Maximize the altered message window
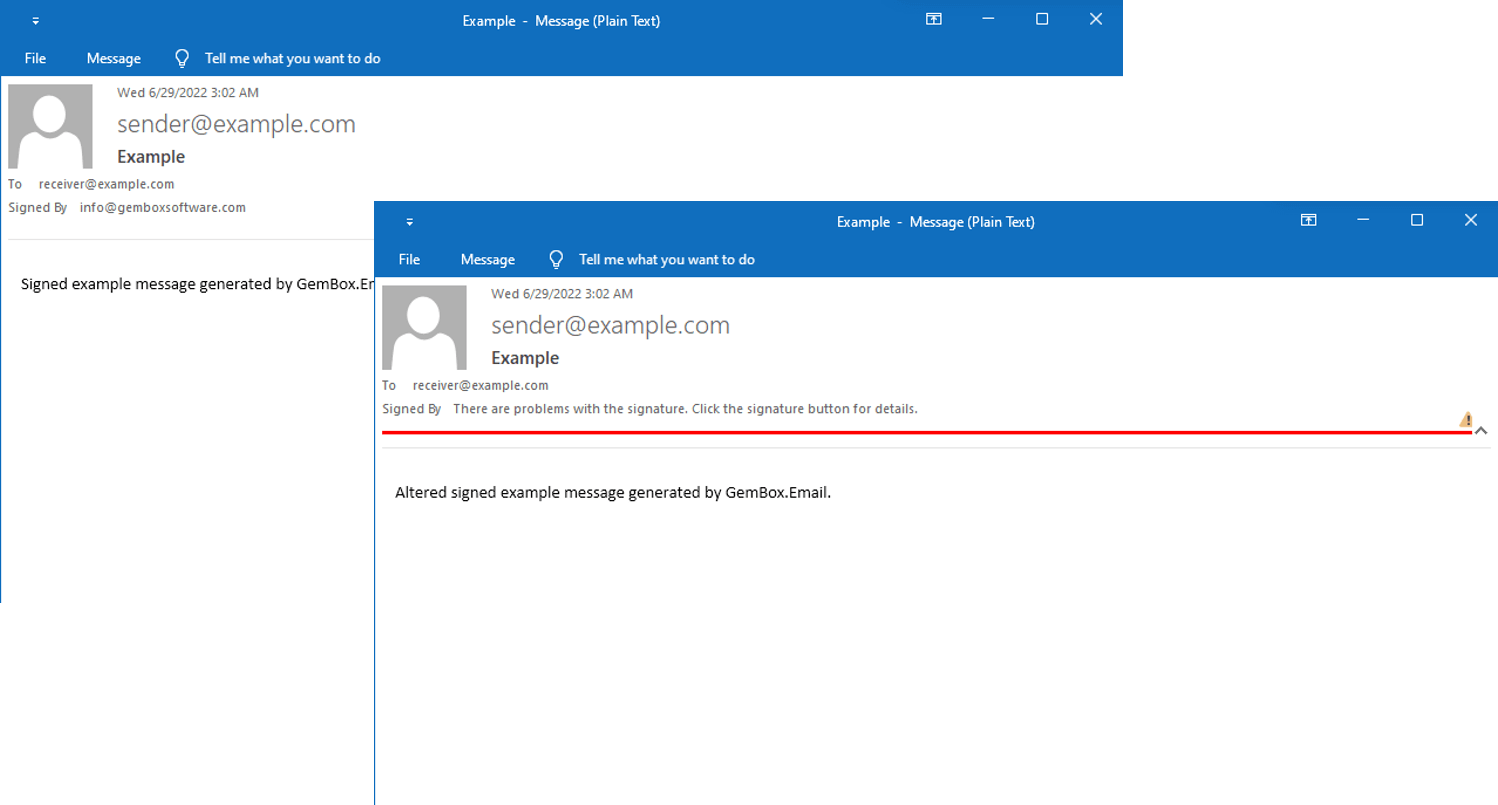This screenshot has width=1498, height=805. coord(1416,220)
